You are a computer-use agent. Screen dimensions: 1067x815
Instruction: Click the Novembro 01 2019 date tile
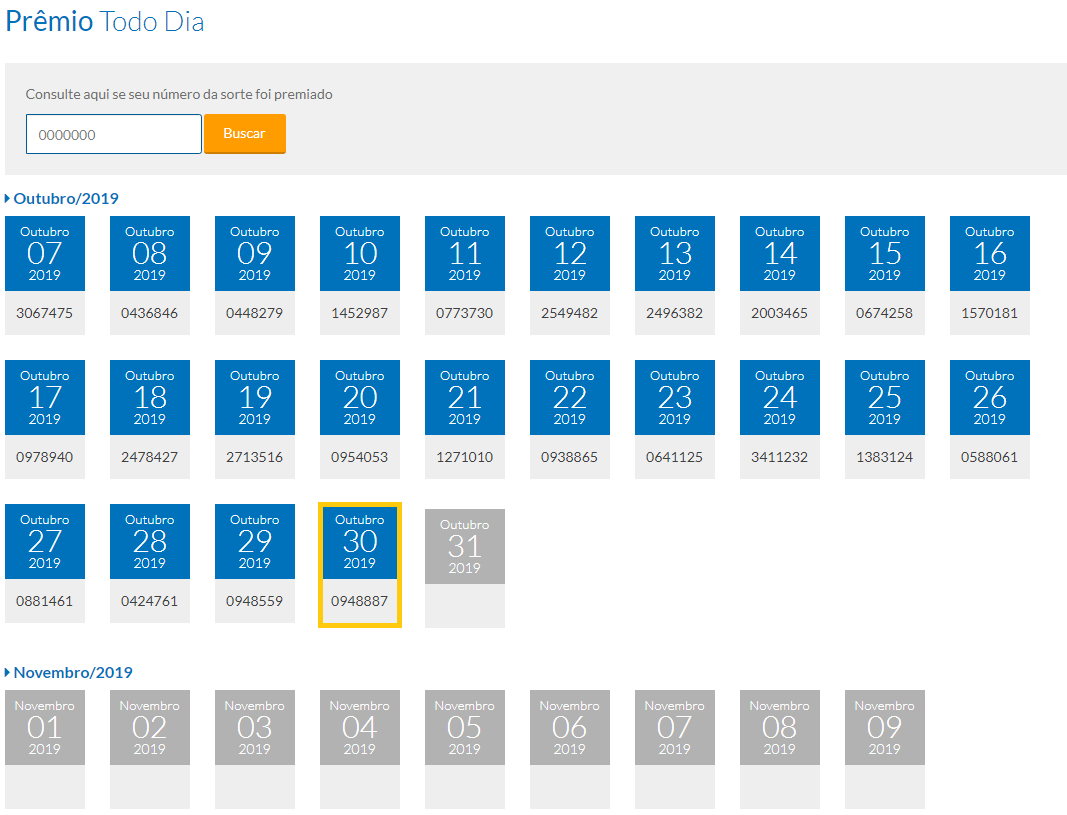coord(45,728)
